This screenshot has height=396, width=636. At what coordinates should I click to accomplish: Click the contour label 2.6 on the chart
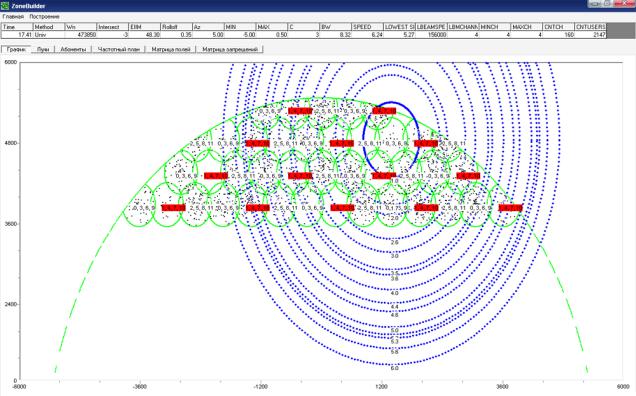[x=394, y=243]
